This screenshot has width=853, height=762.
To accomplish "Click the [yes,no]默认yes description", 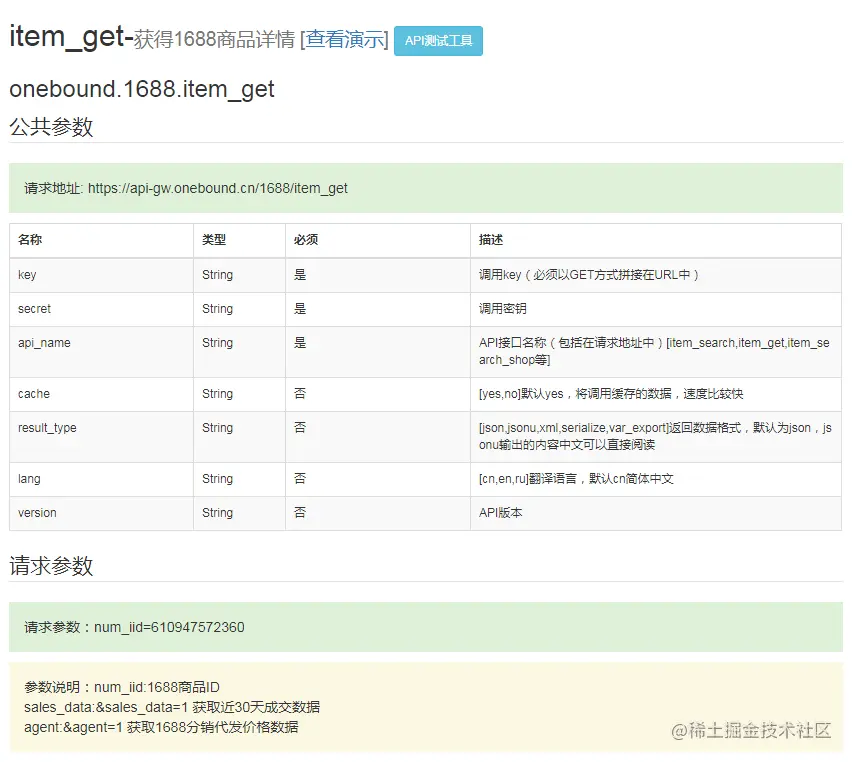I will coord(611,394).
